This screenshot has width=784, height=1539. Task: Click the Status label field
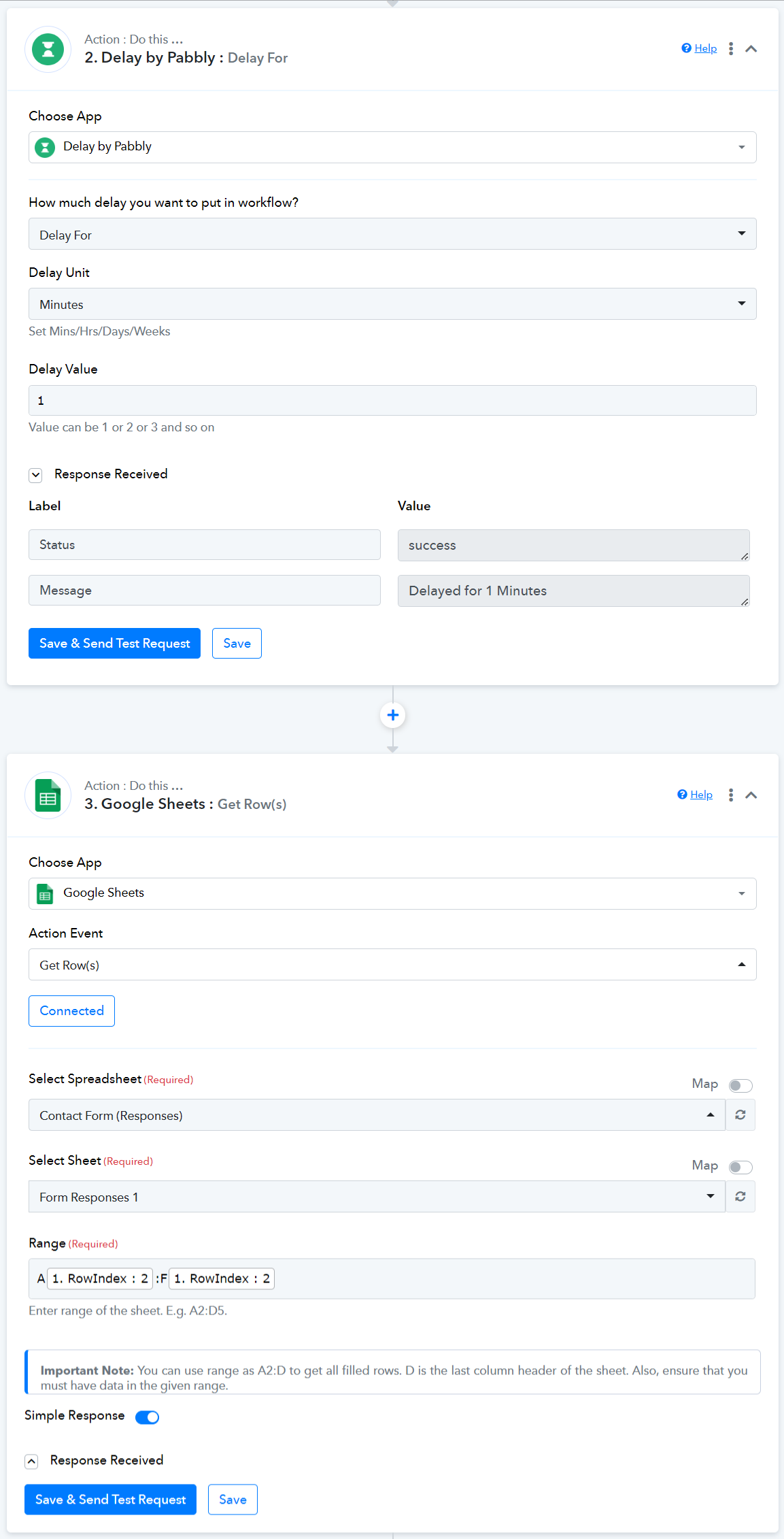point(205,544)
